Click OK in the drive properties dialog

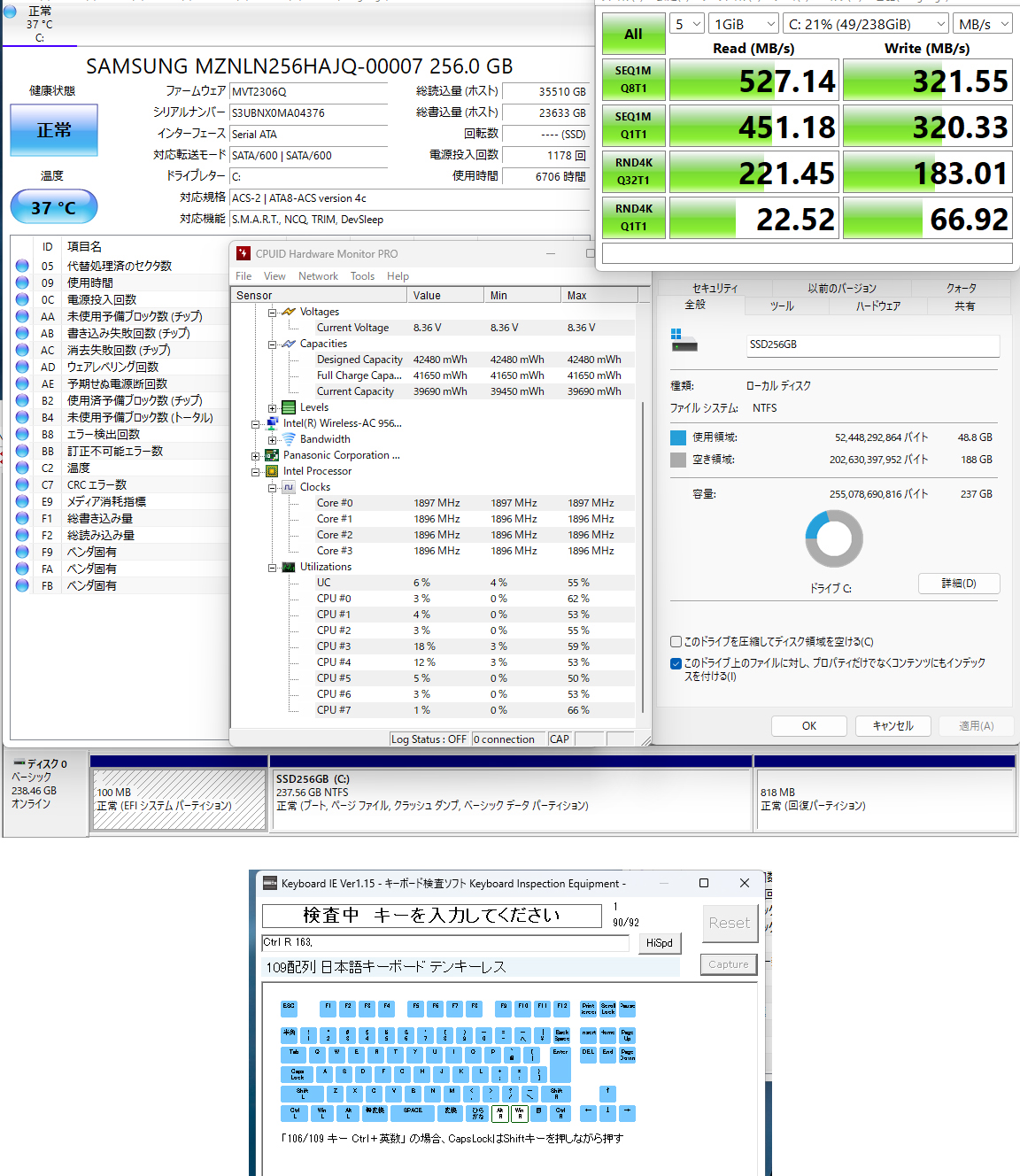(809, 725)
